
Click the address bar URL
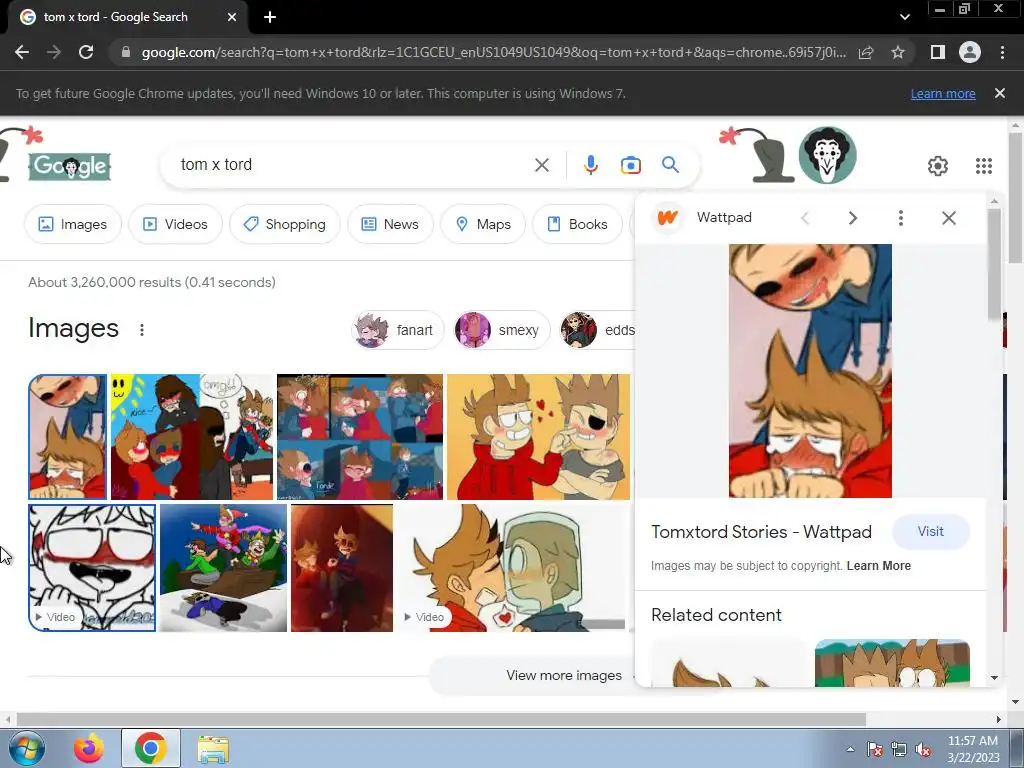click(x=494, y=52)
